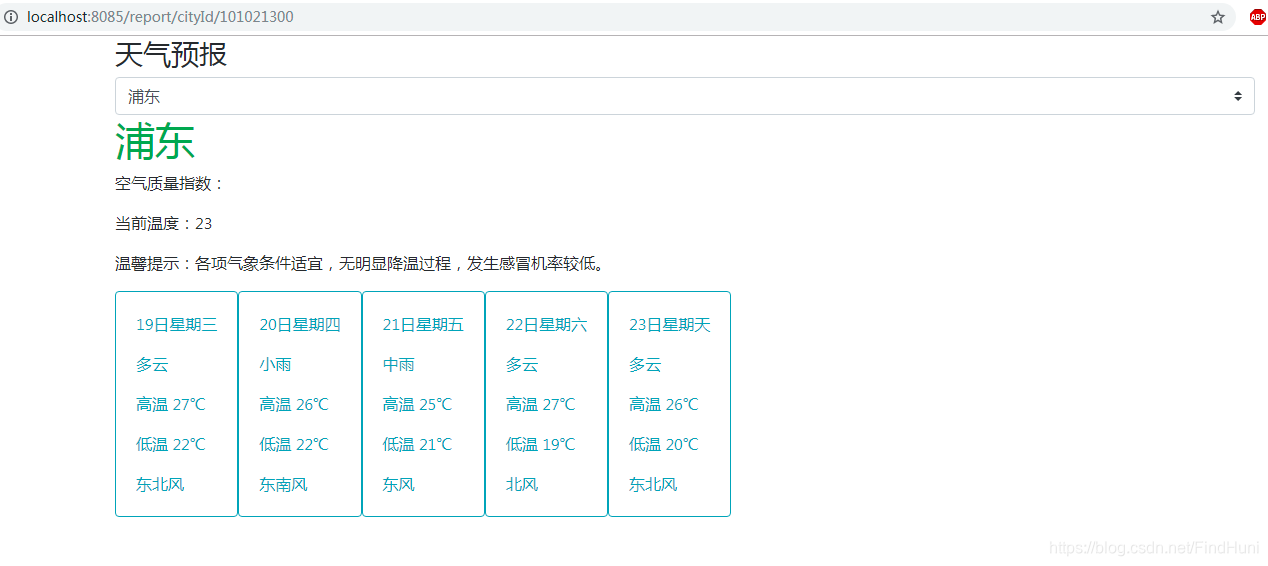Viewport: 1268px width, 566px height.
Task: Click 小雨 in the 20日 card
Action: (x=275, y=365)
